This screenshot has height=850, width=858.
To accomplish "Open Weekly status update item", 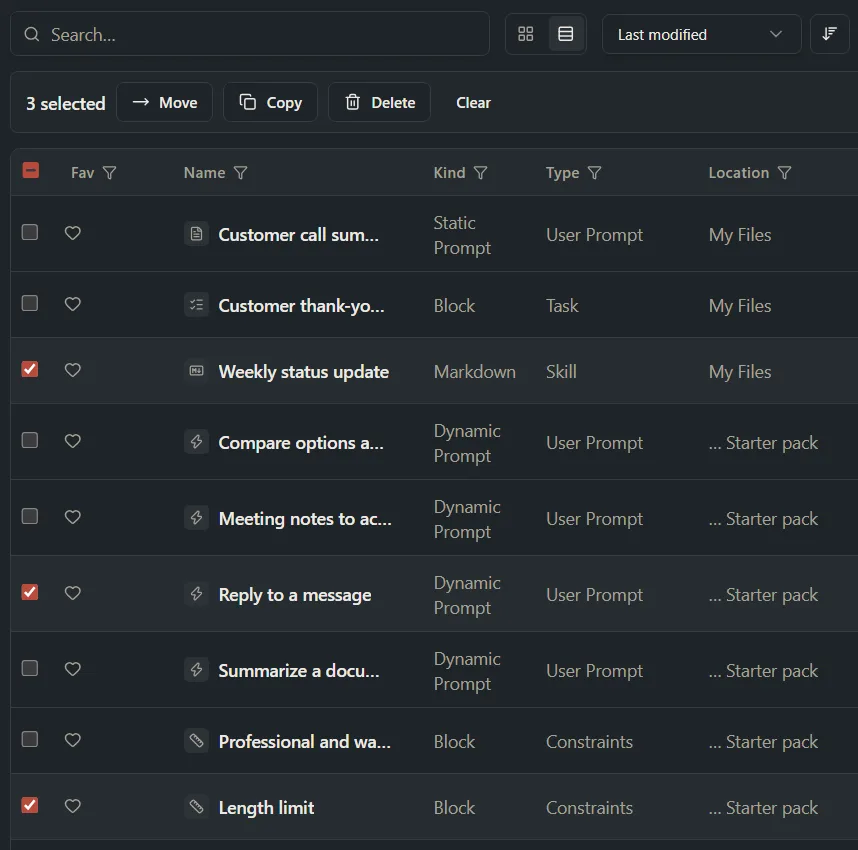I will (x=304, y=372).
